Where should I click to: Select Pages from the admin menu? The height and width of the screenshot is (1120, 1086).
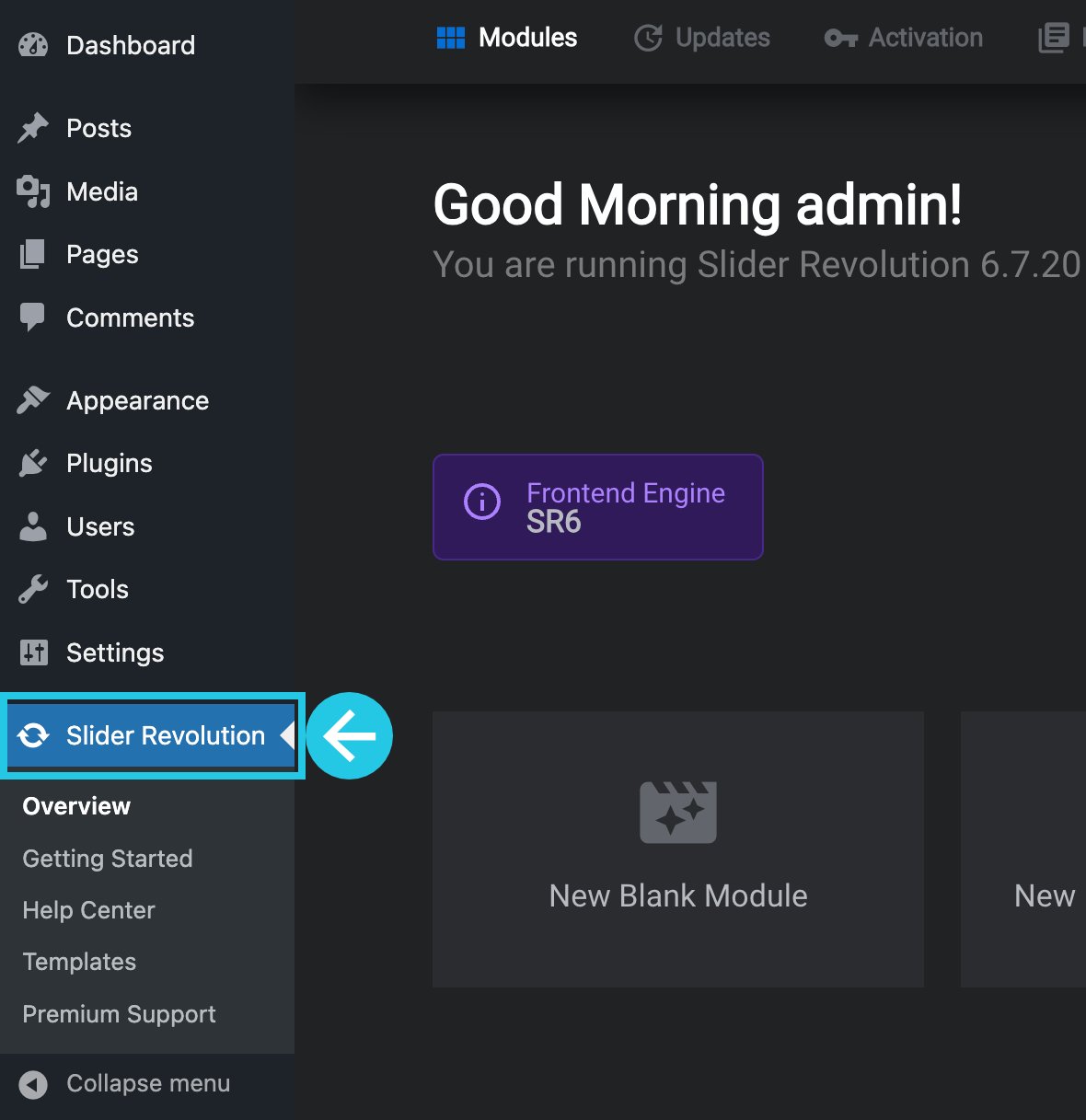pyautogui.click(x=147, y=254)
